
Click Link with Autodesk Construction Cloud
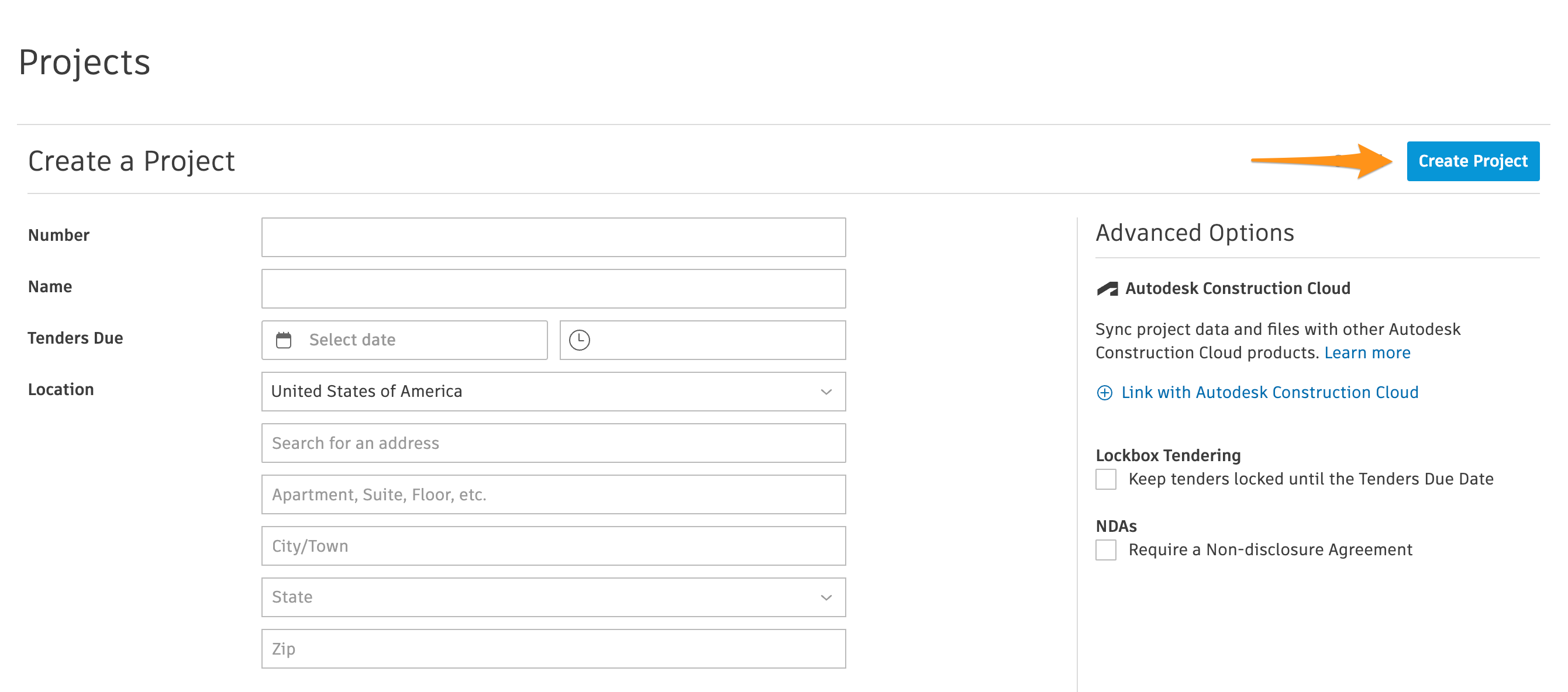[1269, 393]
